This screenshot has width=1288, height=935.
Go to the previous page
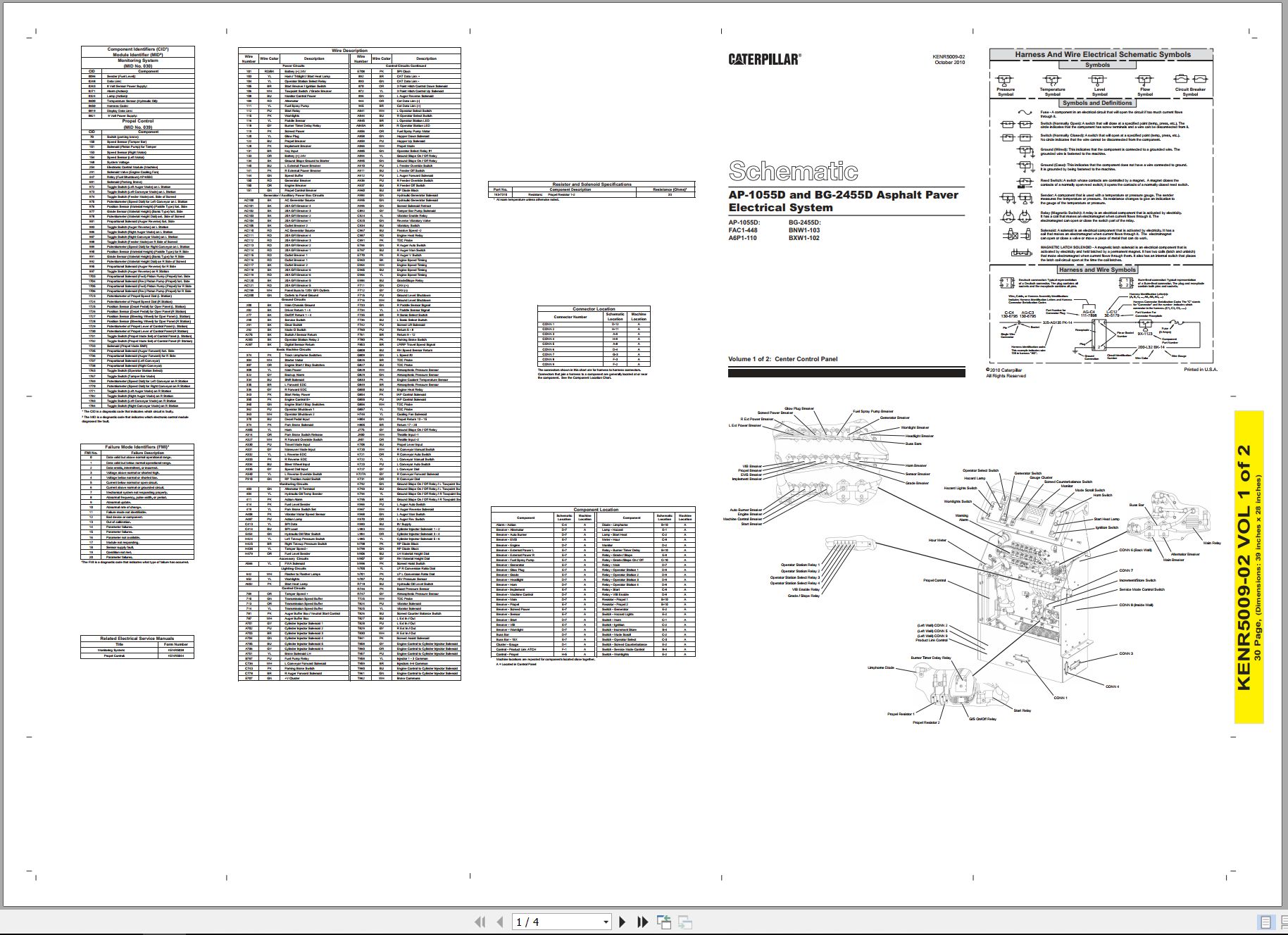click(x=500, y=922)
